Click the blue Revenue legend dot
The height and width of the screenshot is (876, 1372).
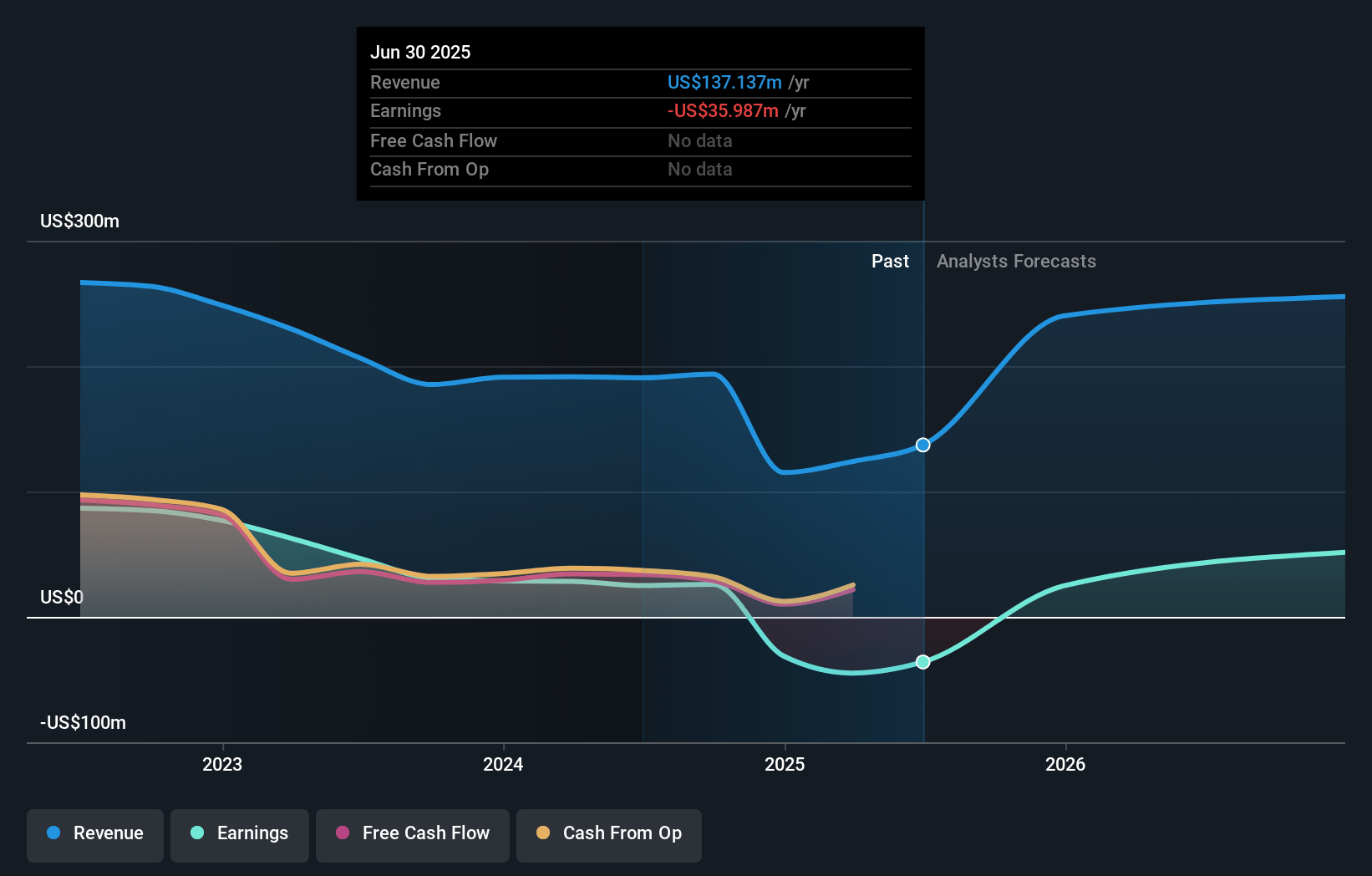point(53,833)
